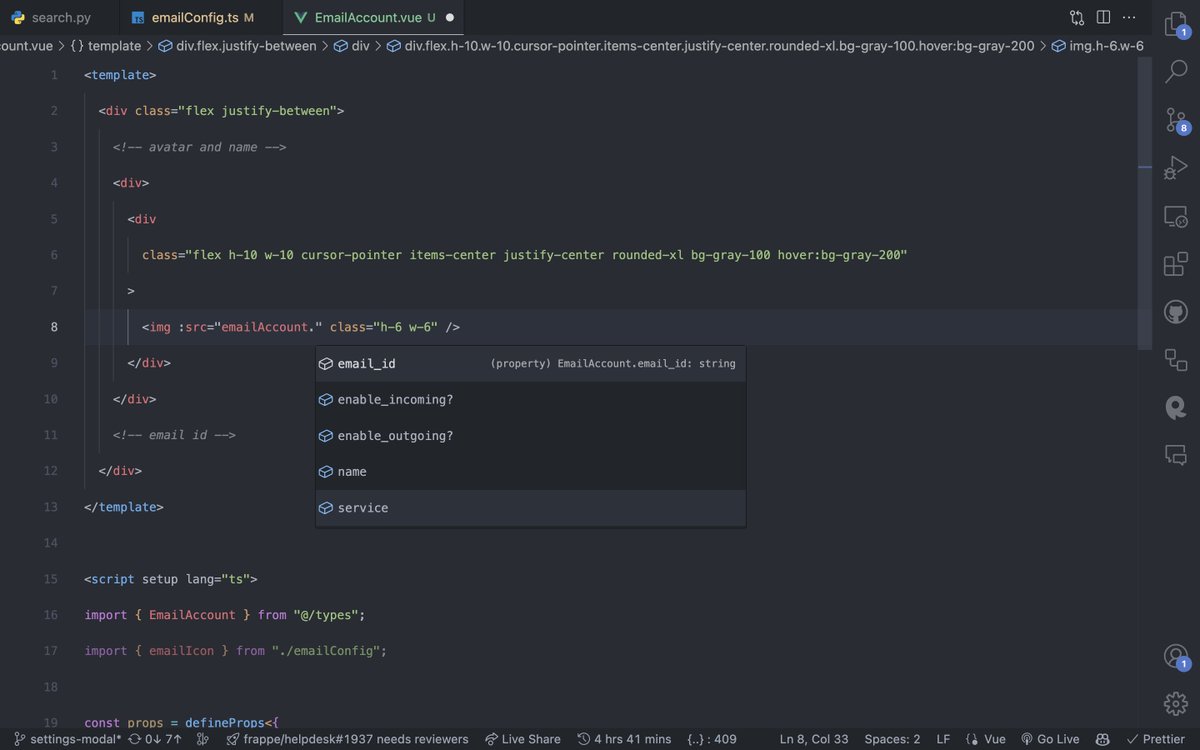This screenshot has width=1200, height=750.
Task: Click the template breadcrumb item
Action: point(105,46)
